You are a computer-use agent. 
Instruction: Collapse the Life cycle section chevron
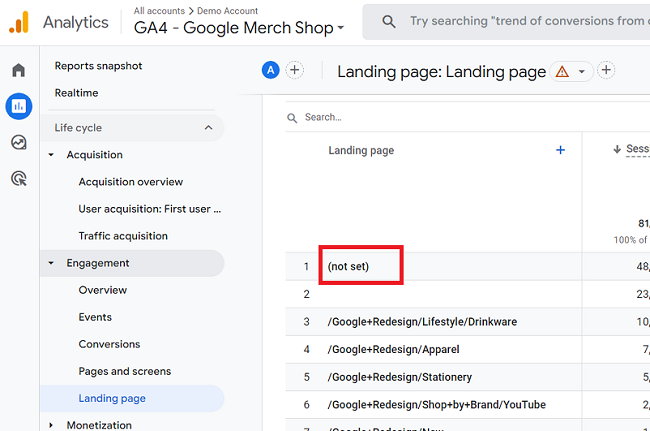coord(209,128)
